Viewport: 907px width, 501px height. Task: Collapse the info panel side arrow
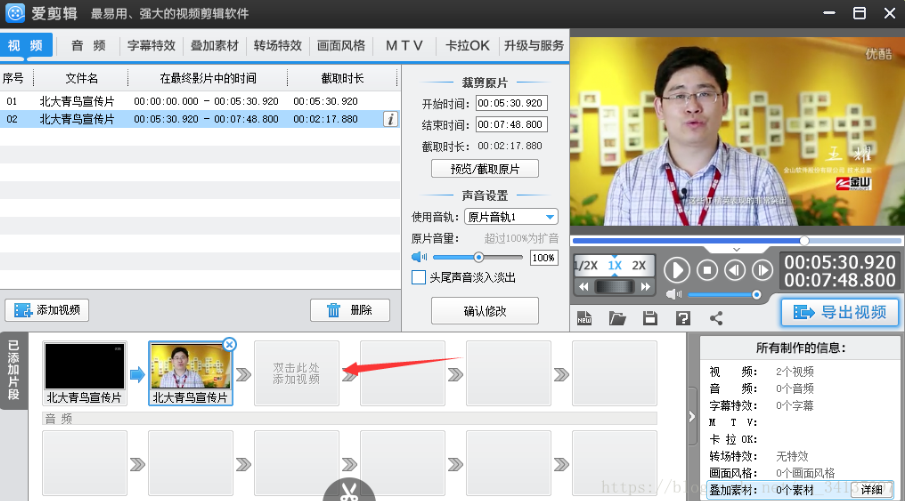coord(692,417)
